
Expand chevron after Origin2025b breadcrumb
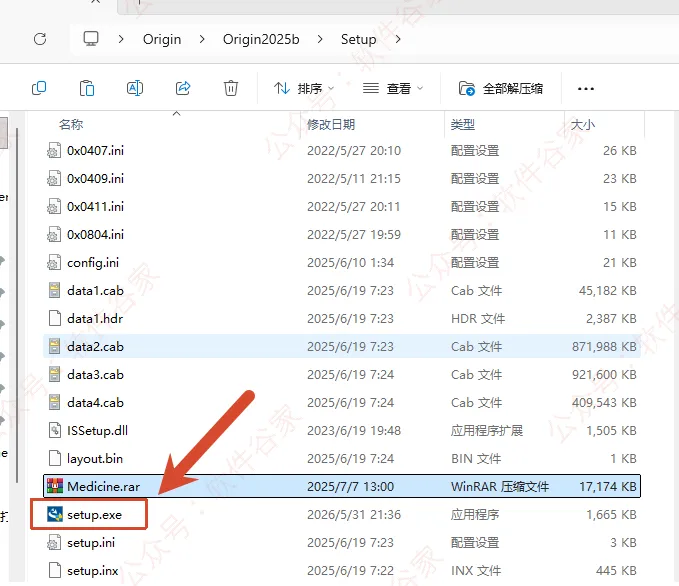320,39
